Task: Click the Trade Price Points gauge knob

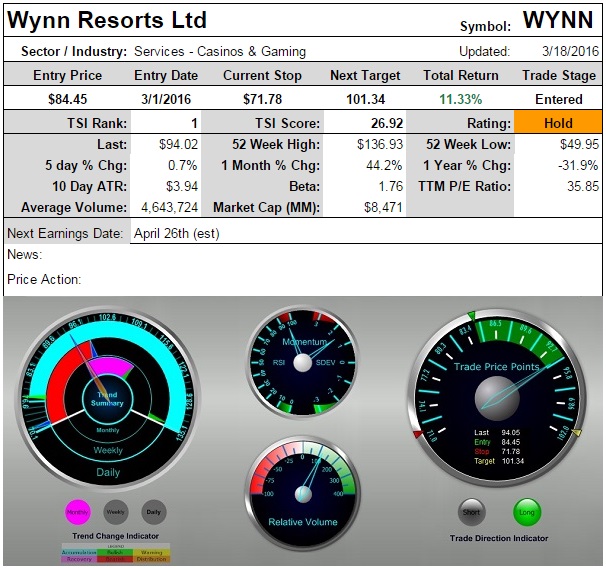Action: pyautogui.click(x=496, y=397)
